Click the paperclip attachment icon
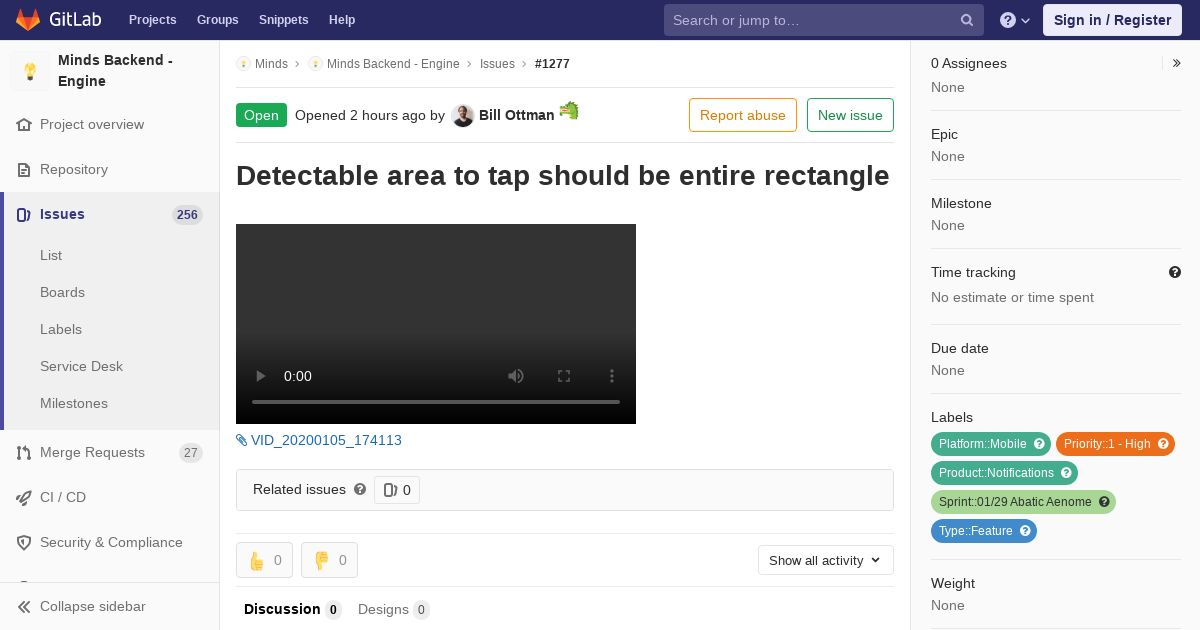The width and height of the screenshot is (1200, 630). 242,440
